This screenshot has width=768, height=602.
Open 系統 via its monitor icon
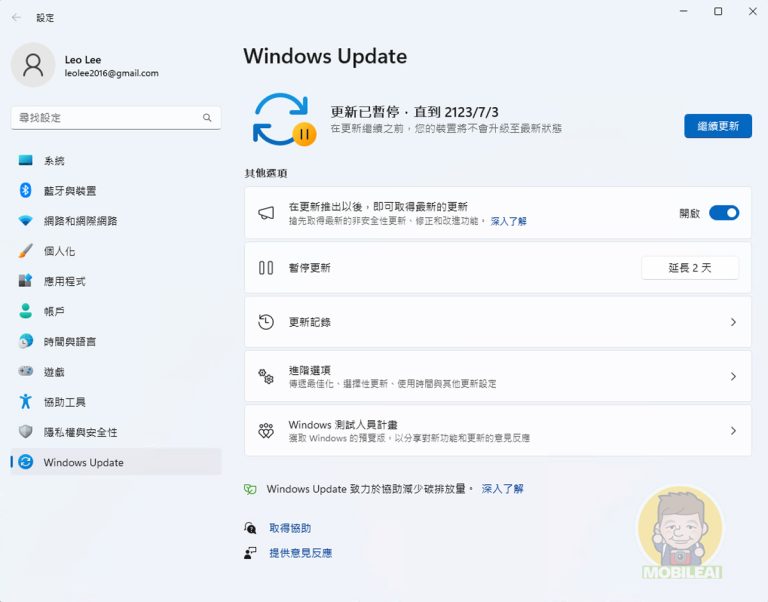(25, 160)
